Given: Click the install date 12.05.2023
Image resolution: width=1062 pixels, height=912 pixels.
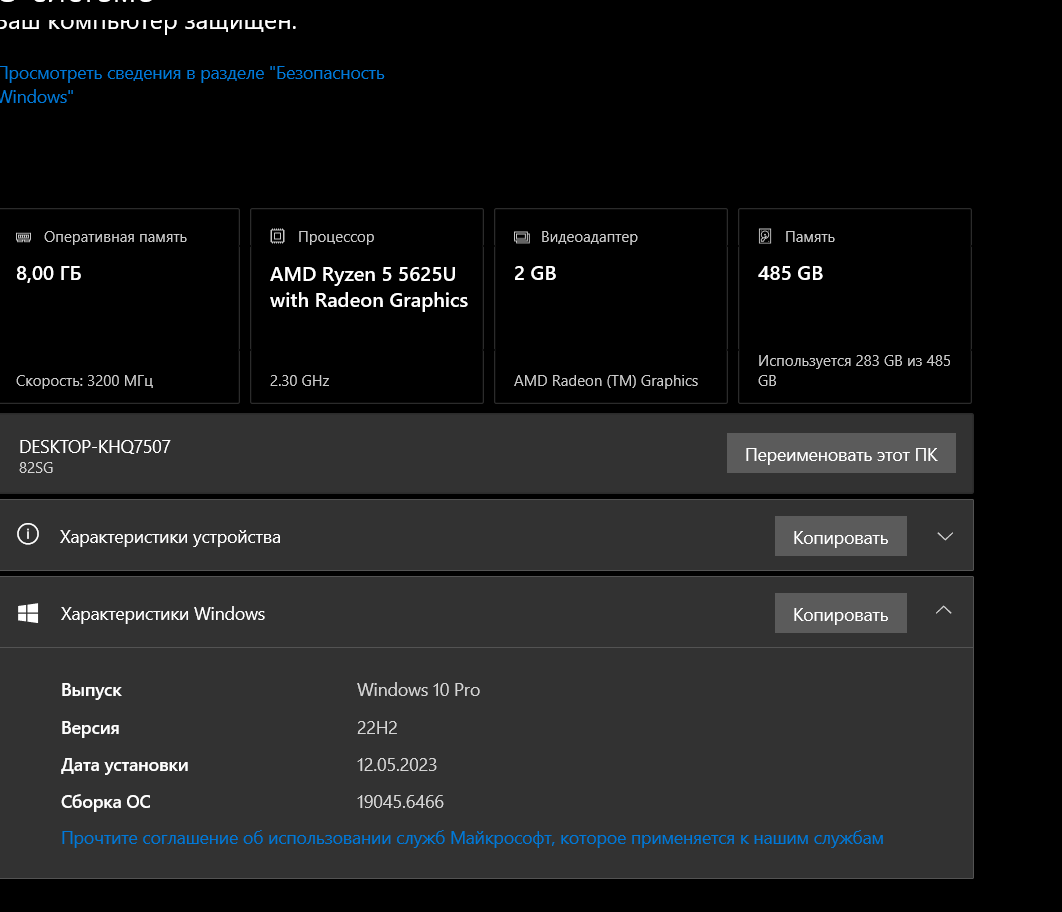Looking at the screenshot, I should click(397, 765).
